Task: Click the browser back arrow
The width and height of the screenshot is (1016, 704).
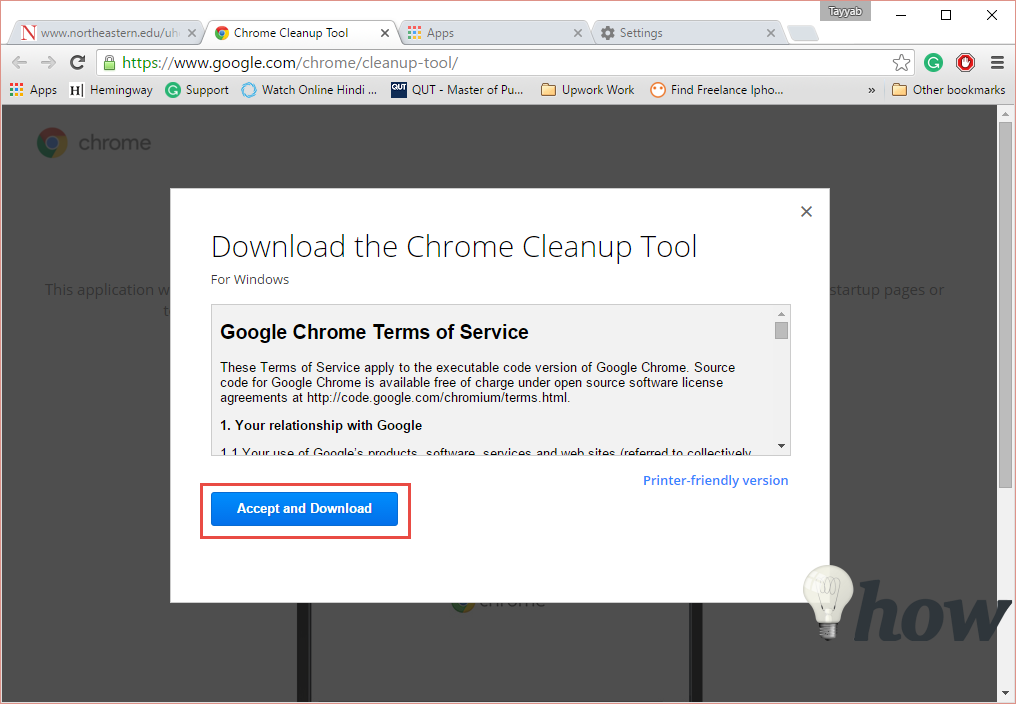Action: click(x=19, y=62)
